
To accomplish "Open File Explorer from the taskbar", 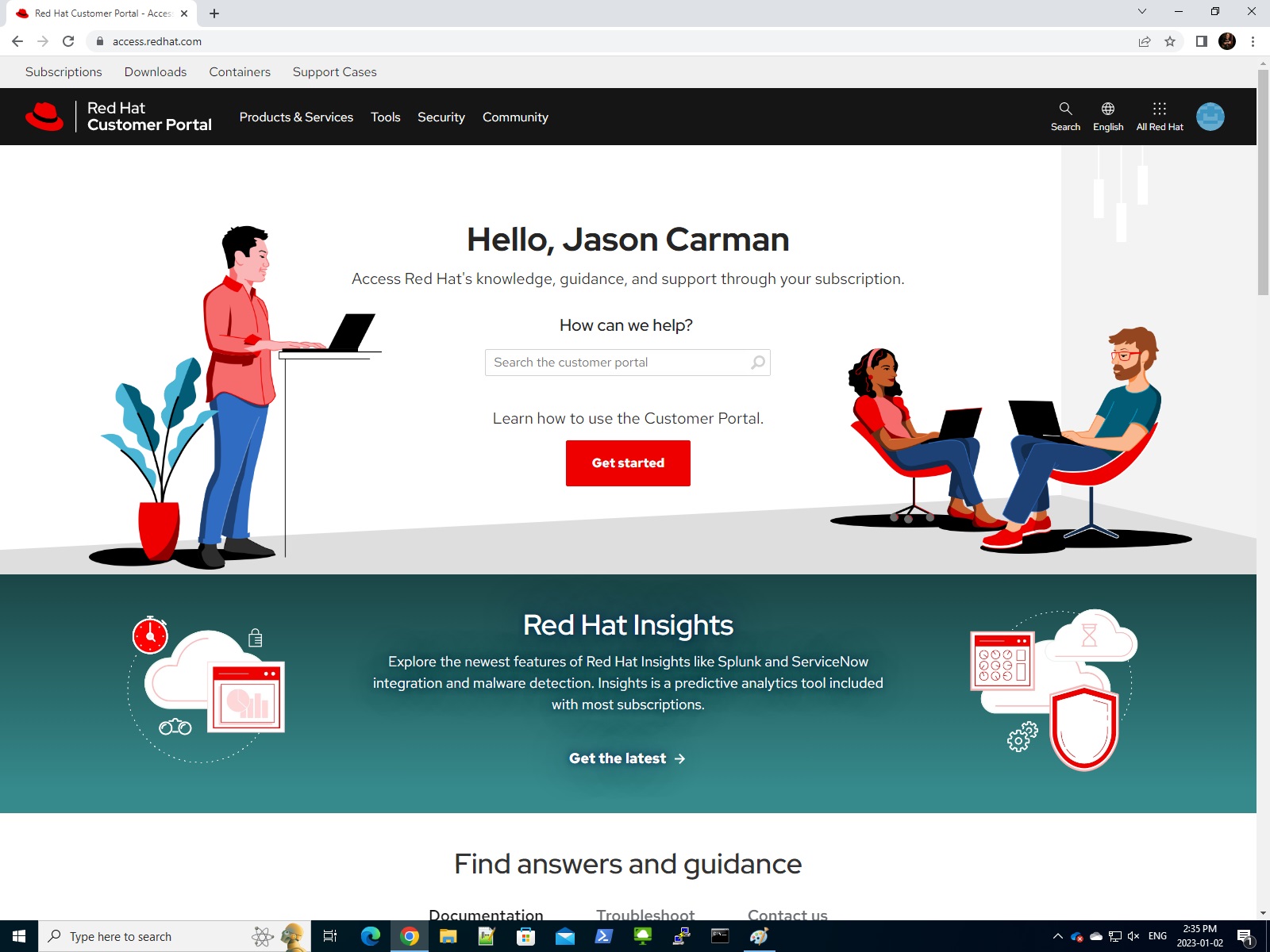I will 448,936.
